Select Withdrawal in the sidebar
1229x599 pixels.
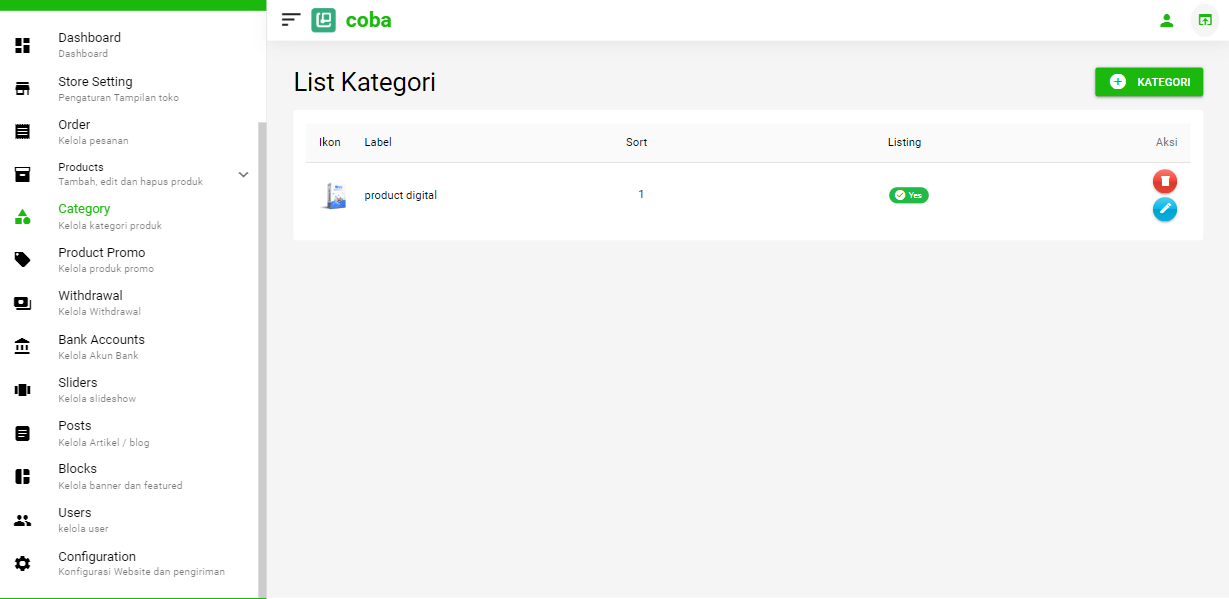[91, 302]
